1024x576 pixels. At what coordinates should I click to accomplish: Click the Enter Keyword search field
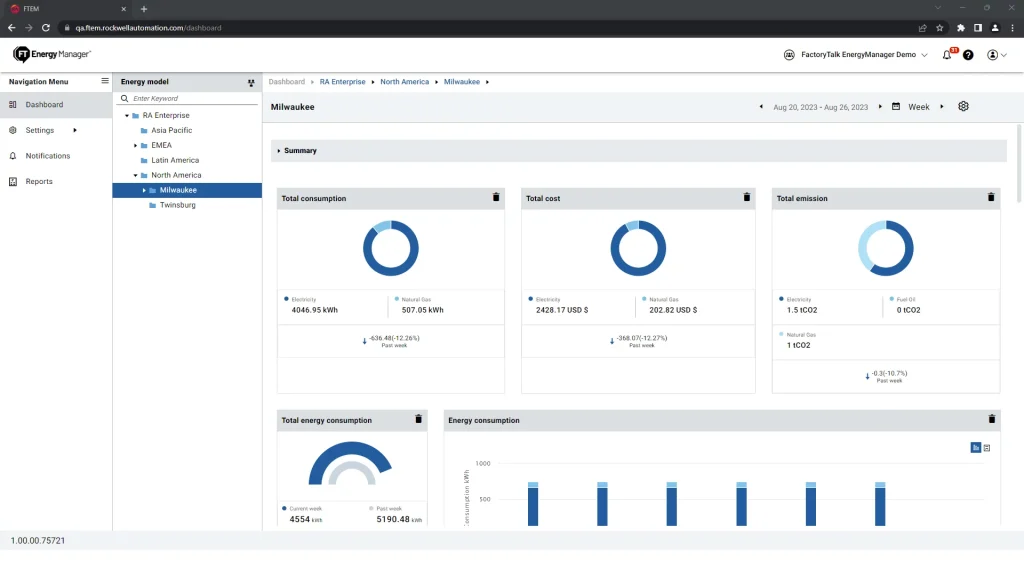point(190,98)
